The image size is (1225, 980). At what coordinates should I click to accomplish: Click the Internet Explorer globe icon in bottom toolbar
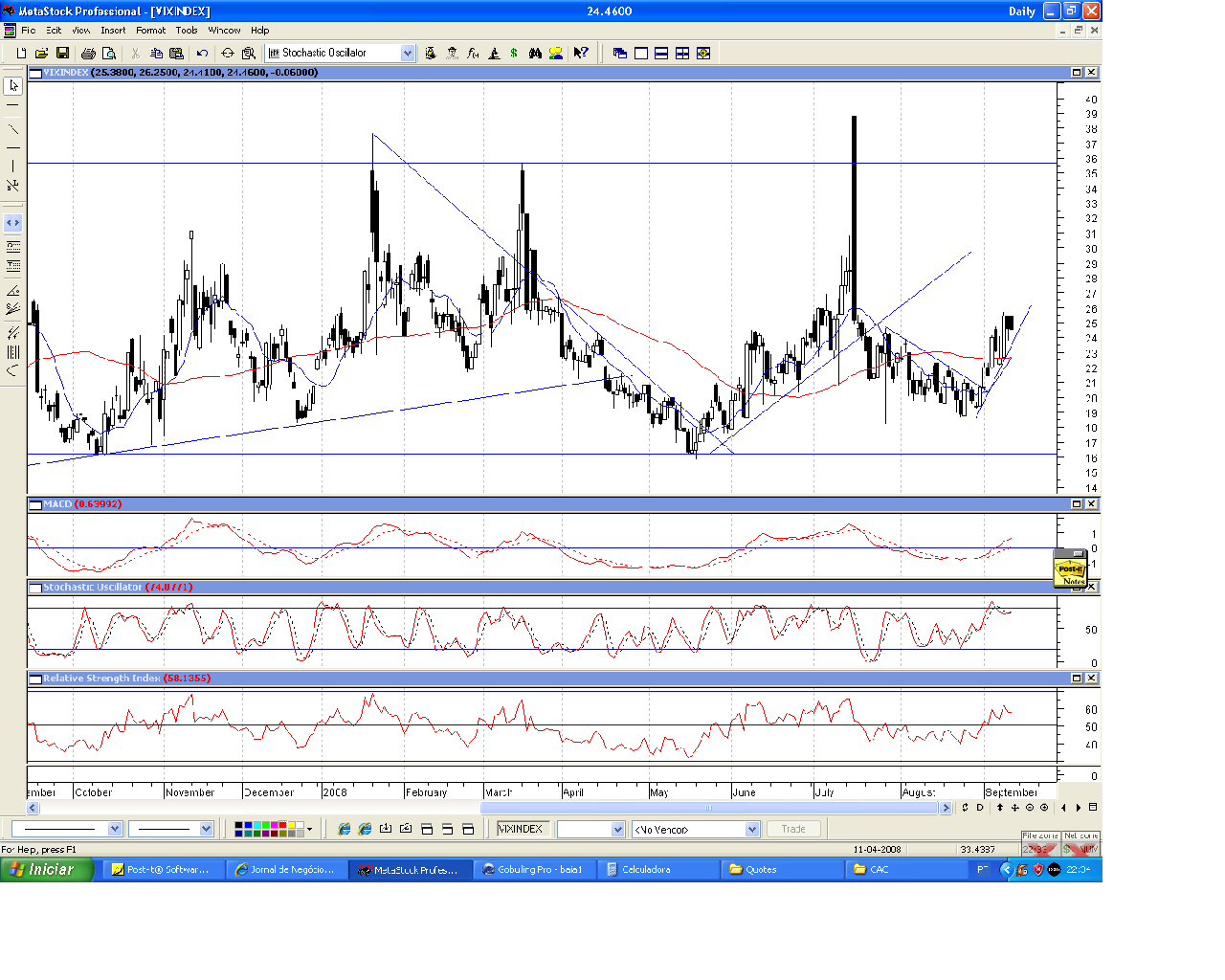click(x=344, y=830)
